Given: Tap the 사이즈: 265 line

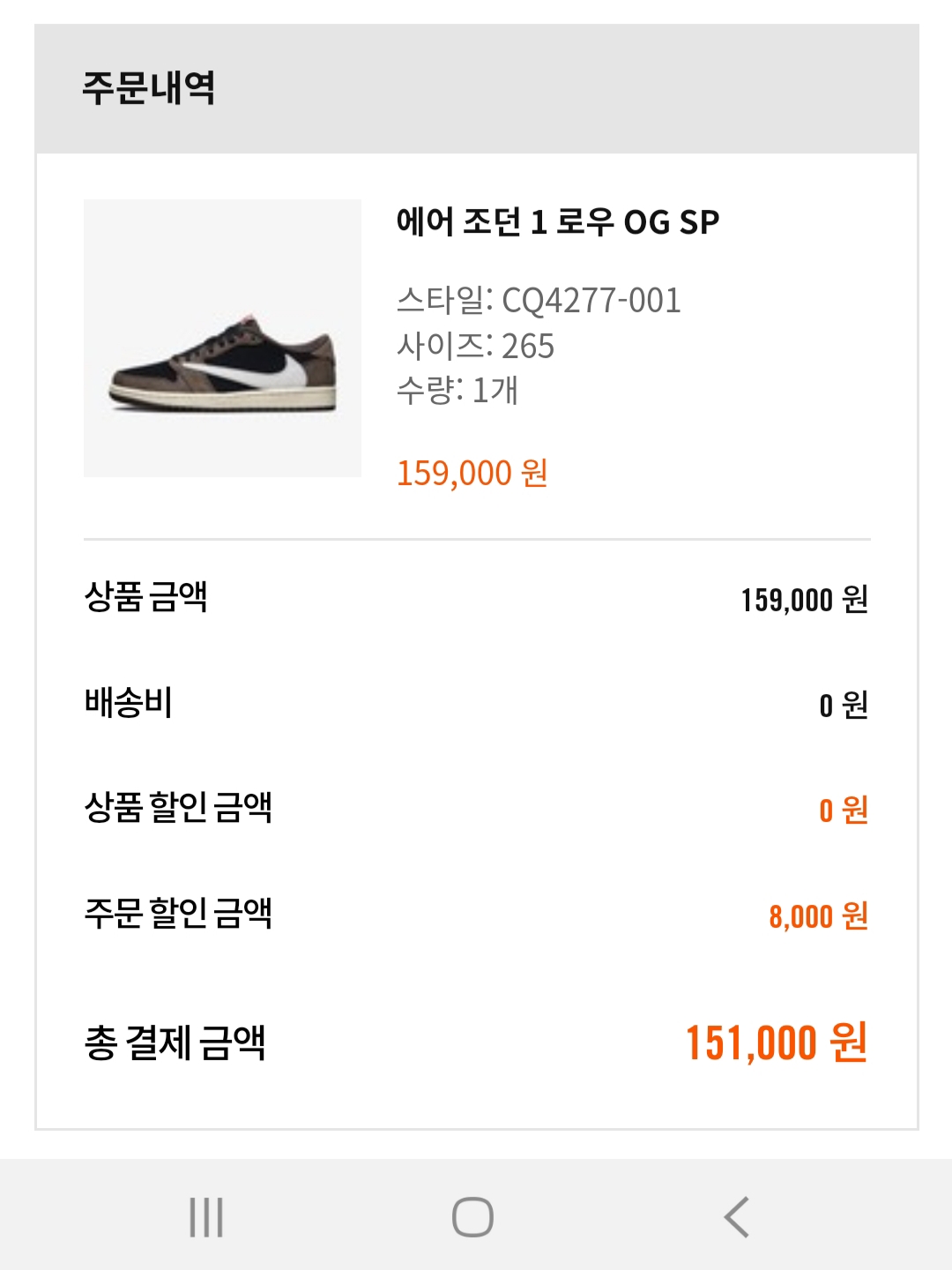Looking at the screenshot, I should click(x=475, y=346).
